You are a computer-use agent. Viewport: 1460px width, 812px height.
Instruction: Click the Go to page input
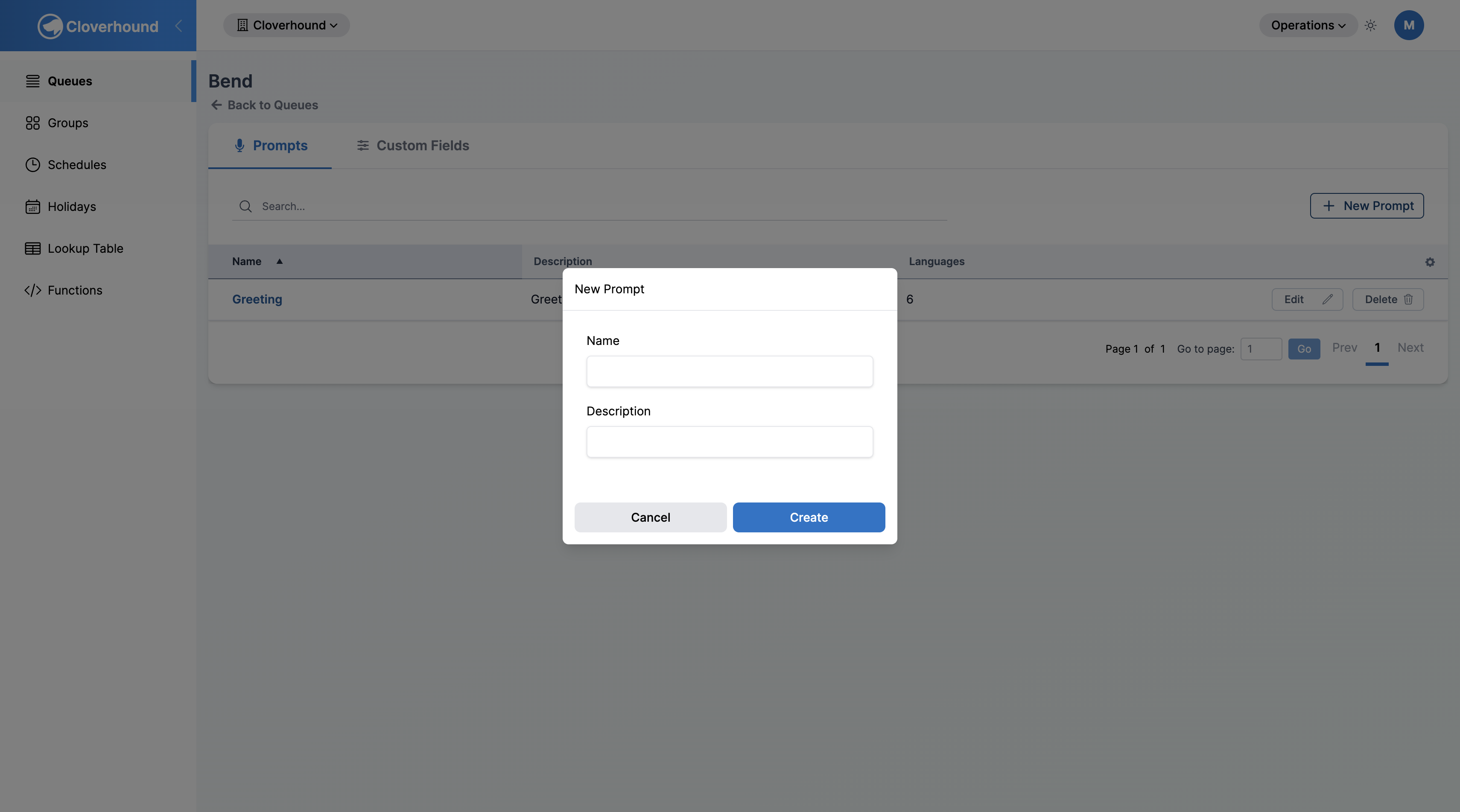point(1261,349)
